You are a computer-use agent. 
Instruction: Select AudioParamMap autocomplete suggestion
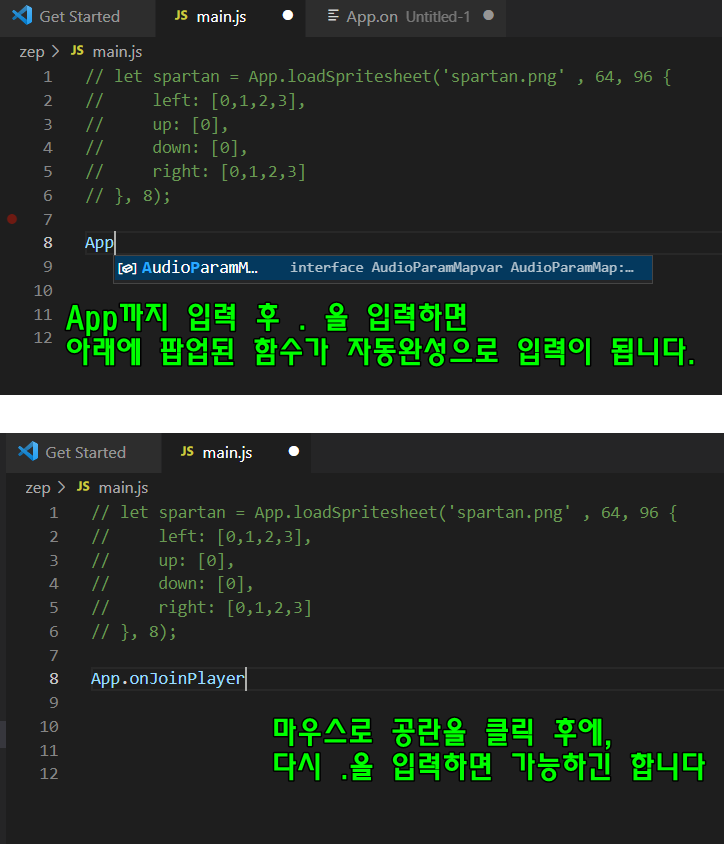[383, 268]
